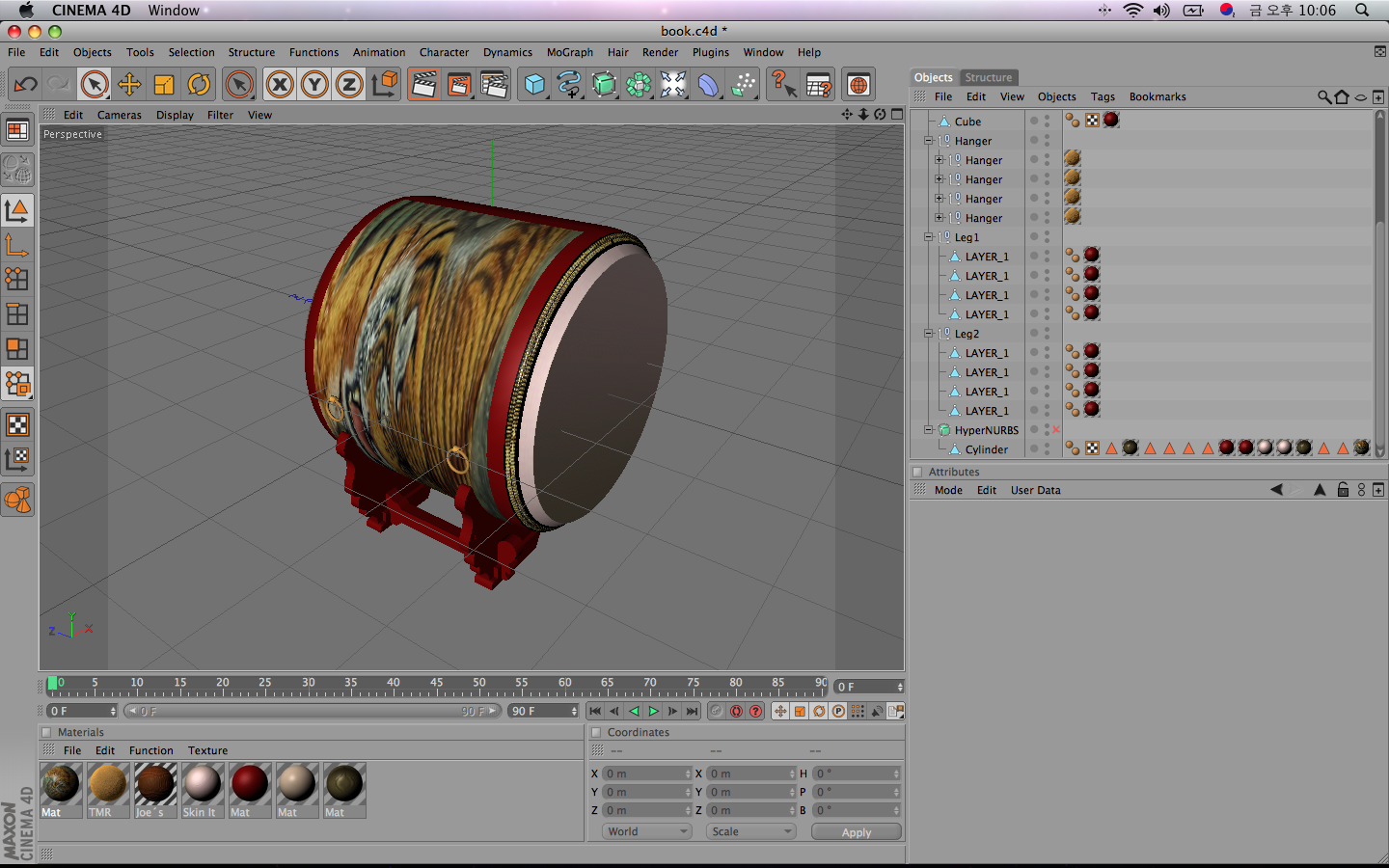This screenshot has height=868, width=1389.
Task: Play the animation forward
Action: point(653,712)
